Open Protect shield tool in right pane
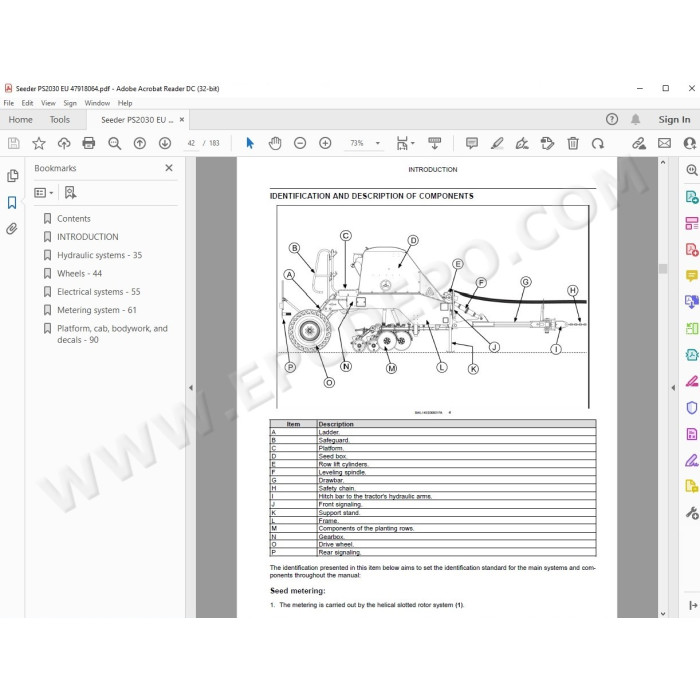This screenshot has height=700, width=700. tap(692, 407)
